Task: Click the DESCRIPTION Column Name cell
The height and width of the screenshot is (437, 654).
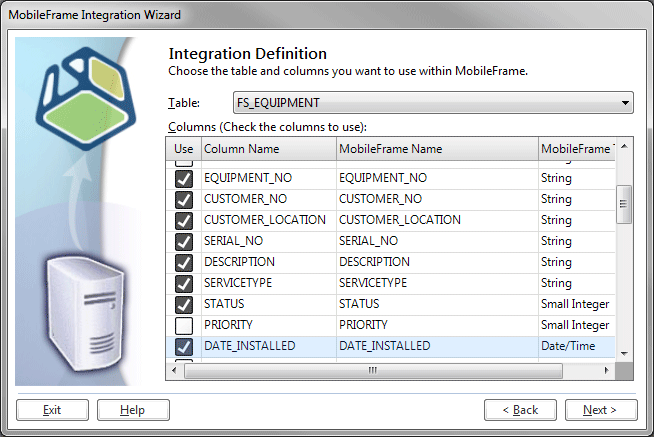Action: (x=269, y=262)
